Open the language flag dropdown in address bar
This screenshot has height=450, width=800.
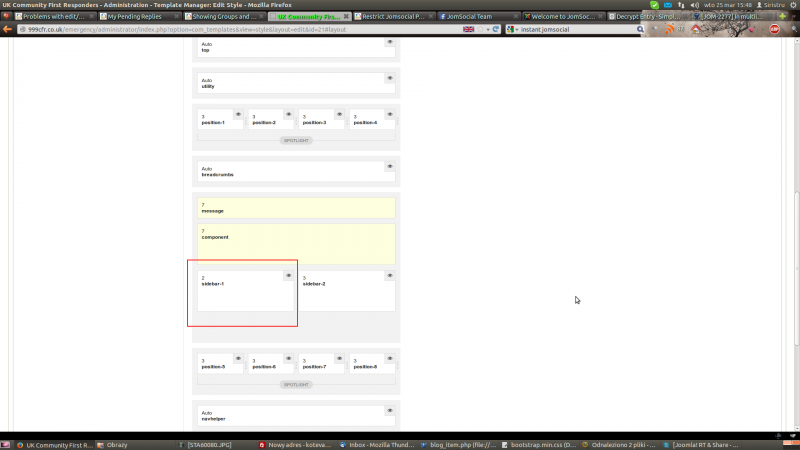(470, 30)
